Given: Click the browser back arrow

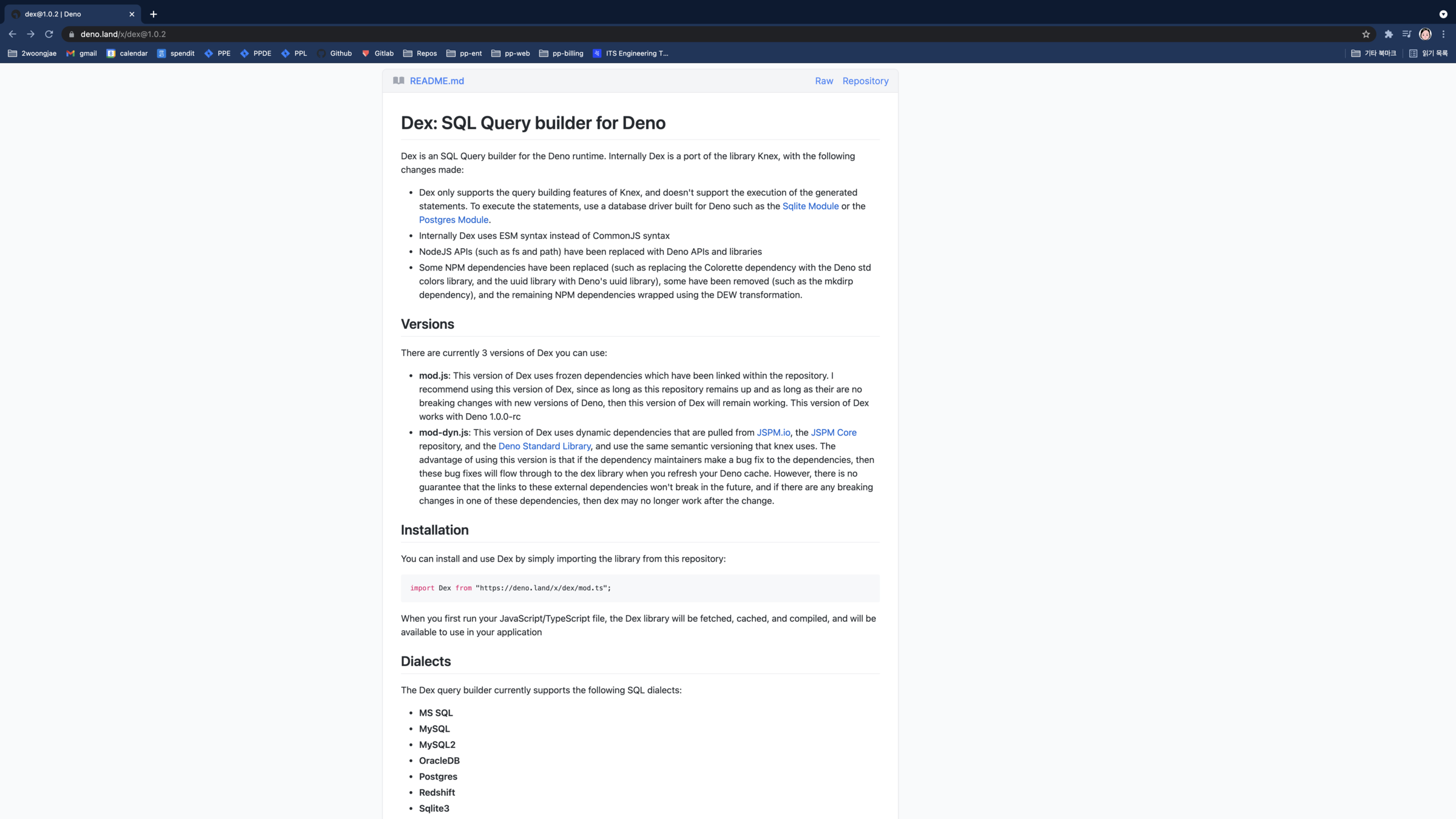Looking at the screenshot, I should [x=12, y=34].
